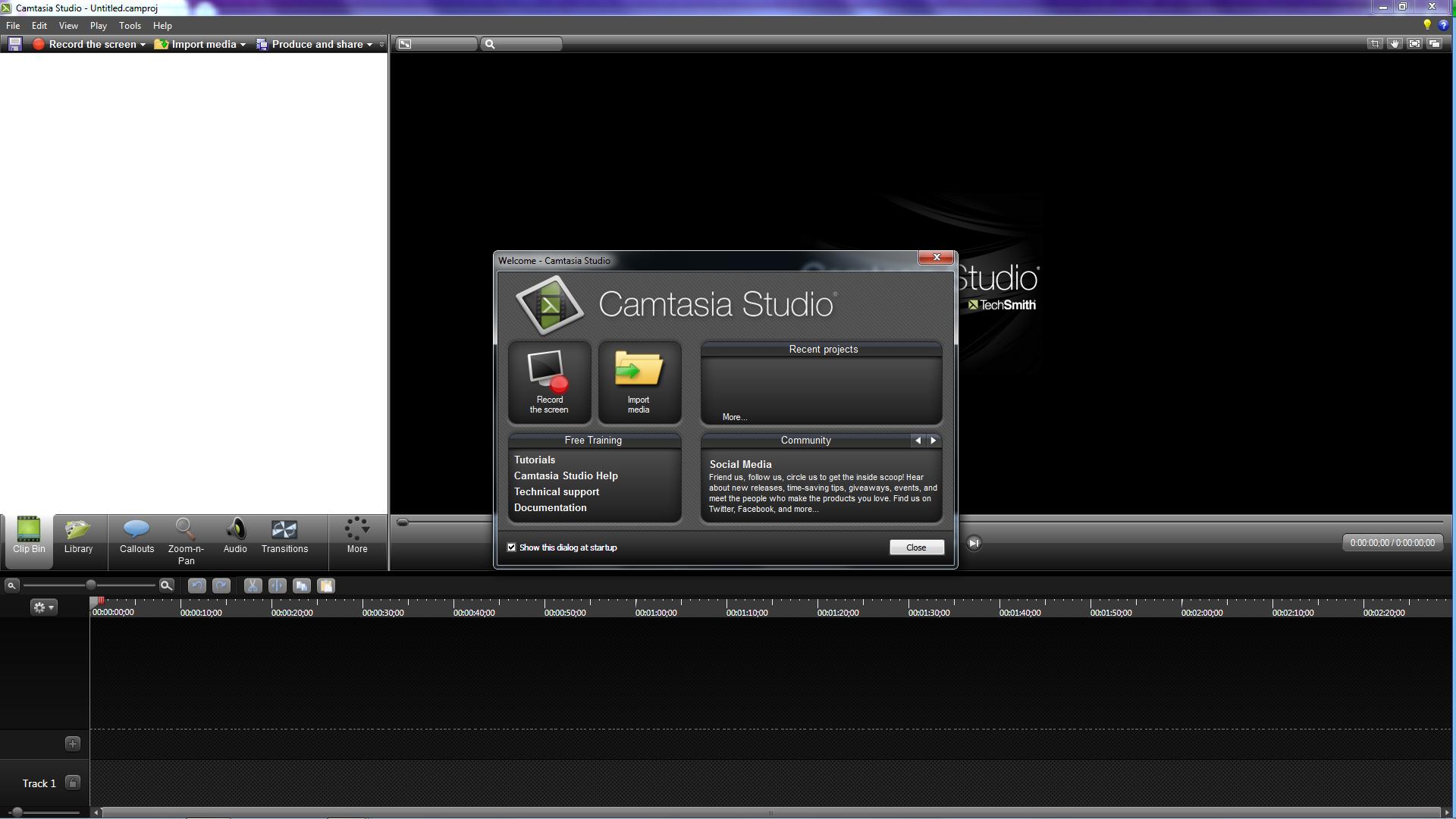Click the preview playback scrubber handle
The height and width of the screenshot is (819, 1456).
403,522
